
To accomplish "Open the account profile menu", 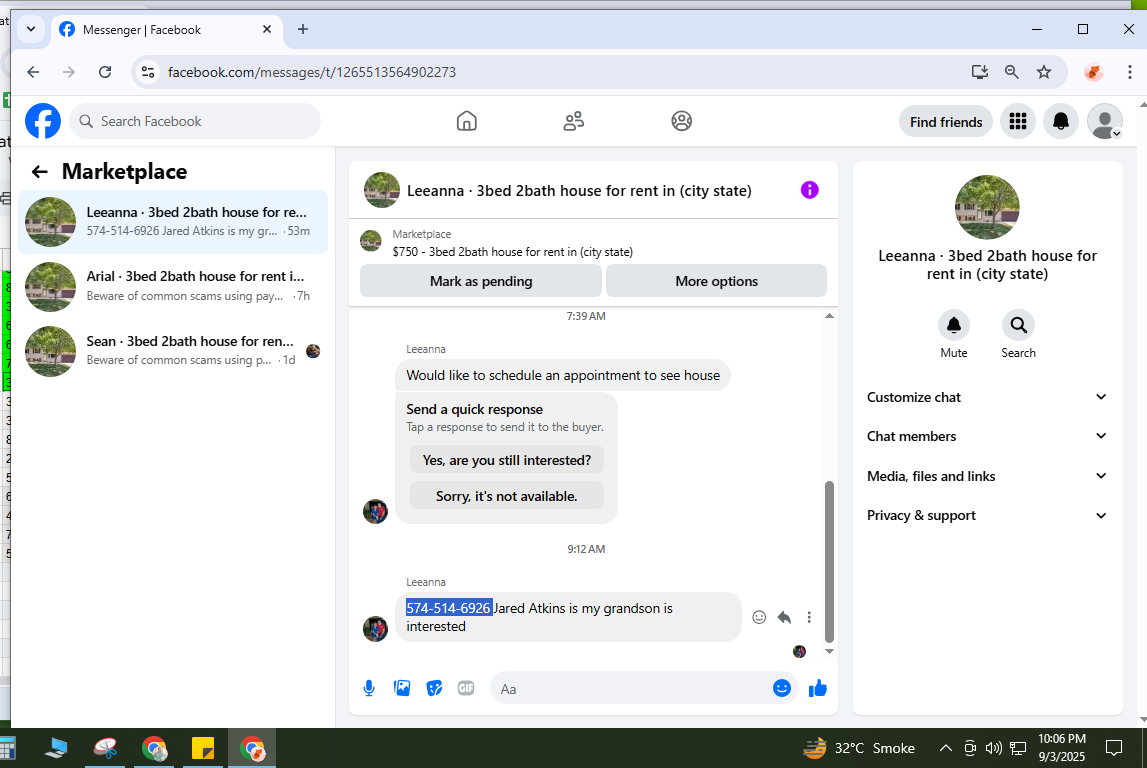I will coord(1105,121).
